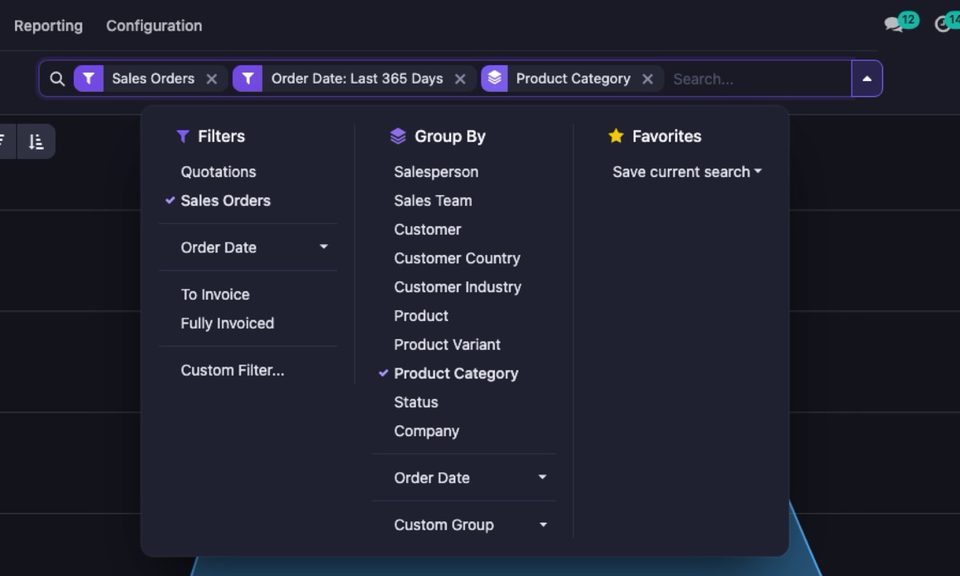The width and height of the screenshot is (960, 576).
Task: Click the Group By layers header icon
Action: (398, 136)
